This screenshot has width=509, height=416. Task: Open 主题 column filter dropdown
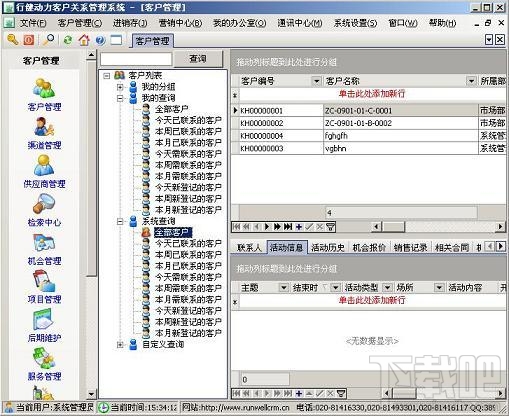(x=283, y=287)
